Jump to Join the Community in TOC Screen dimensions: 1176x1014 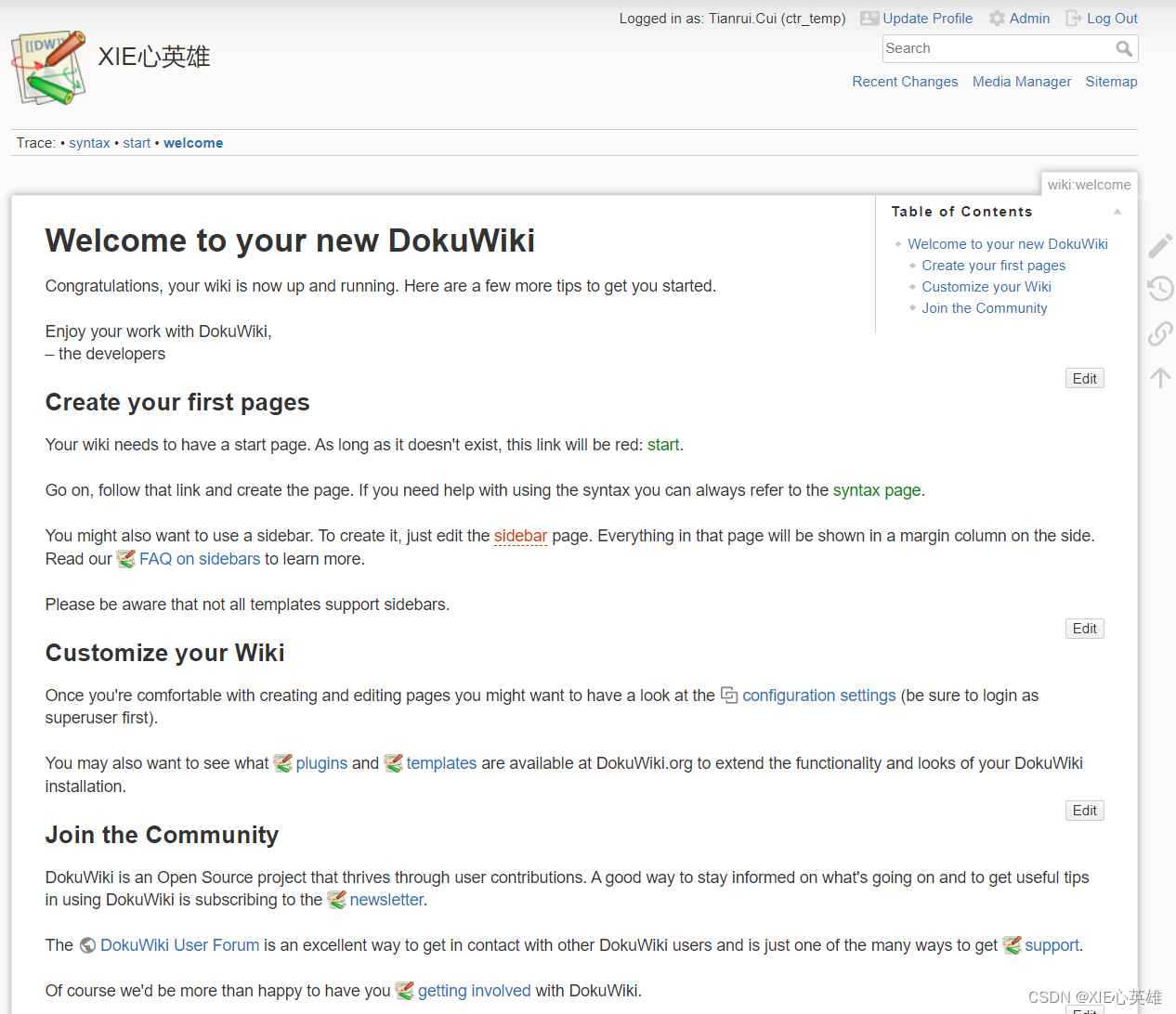pyautogui.click(x=985, y=308)
